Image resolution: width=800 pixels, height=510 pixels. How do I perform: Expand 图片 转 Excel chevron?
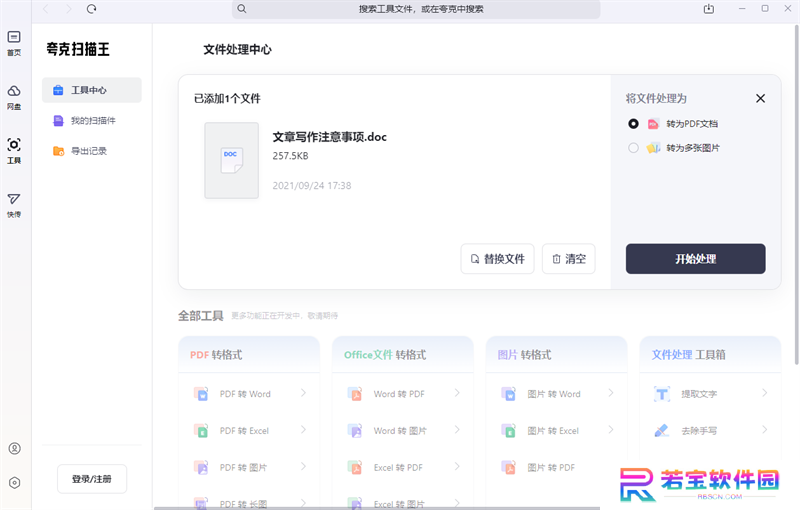[x=611, y=429]
